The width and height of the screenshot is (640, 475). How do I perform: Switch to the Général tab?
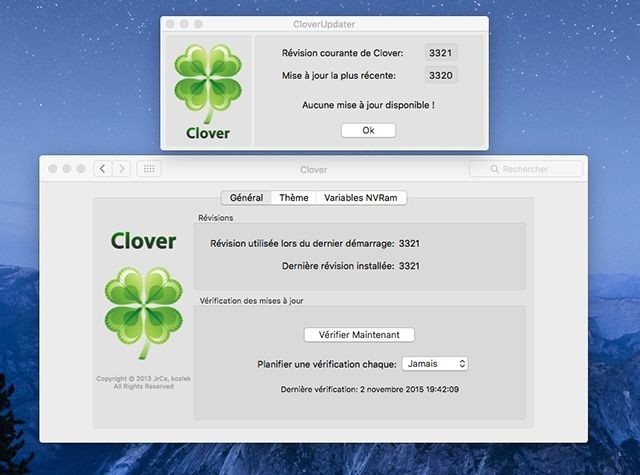246,198
